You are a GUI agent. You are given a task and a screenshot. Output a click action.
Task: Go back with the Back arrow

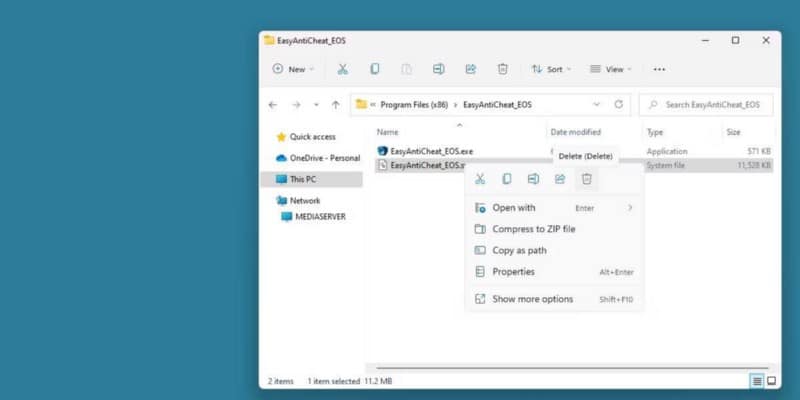(272, 105)
